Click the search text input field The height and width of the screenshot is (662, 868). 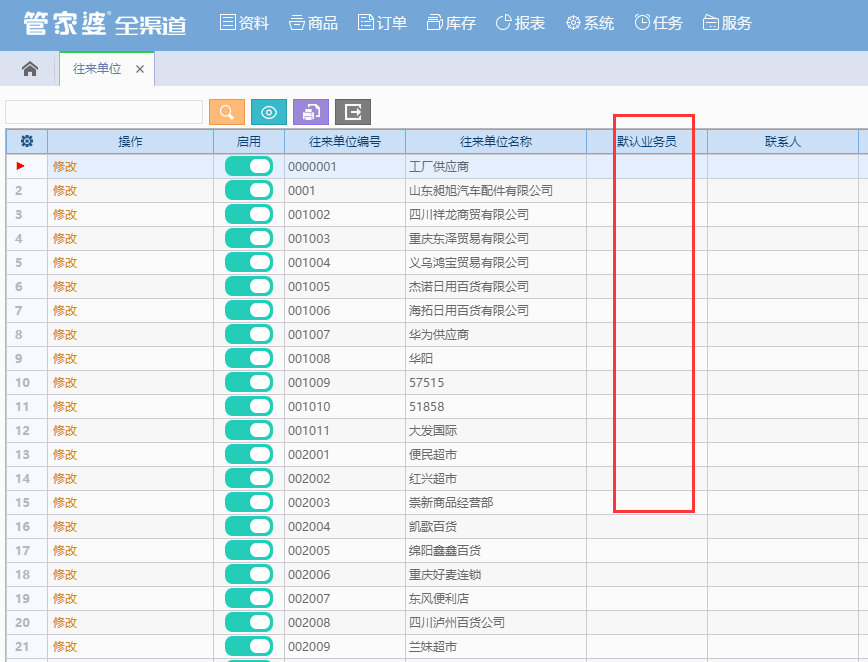104,112
